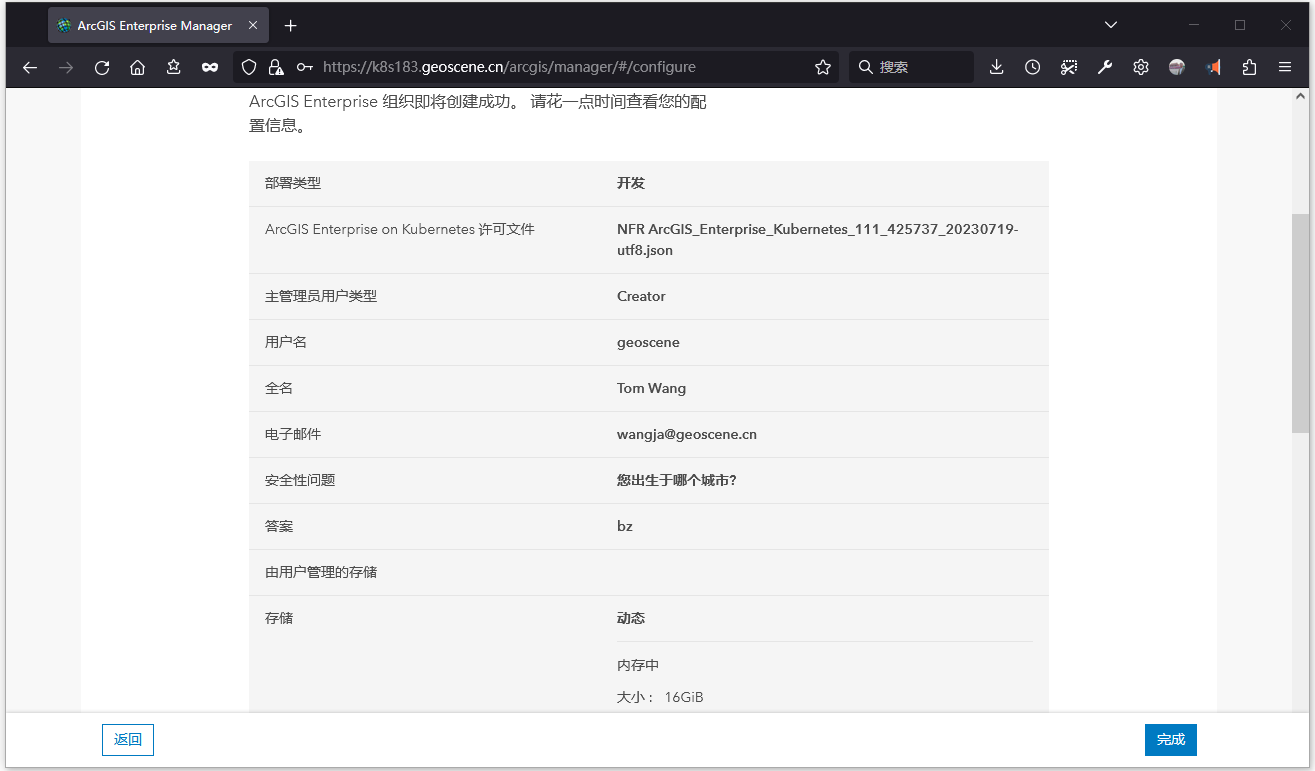The width and height of the screenshot is (1315, 771).
Task: Click the 主管理员用户类型 label
Action: point(321,296)
